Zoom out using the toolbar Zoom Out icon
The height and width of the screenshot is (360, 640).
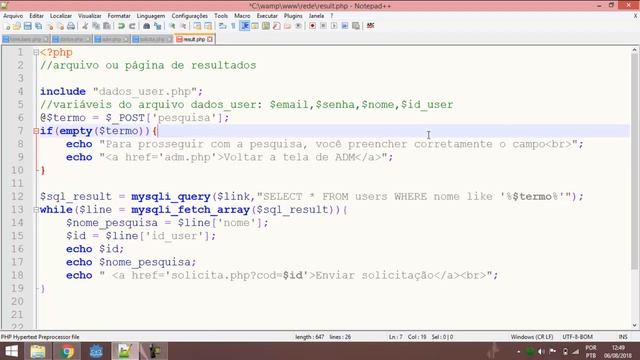tap(183, 26)
